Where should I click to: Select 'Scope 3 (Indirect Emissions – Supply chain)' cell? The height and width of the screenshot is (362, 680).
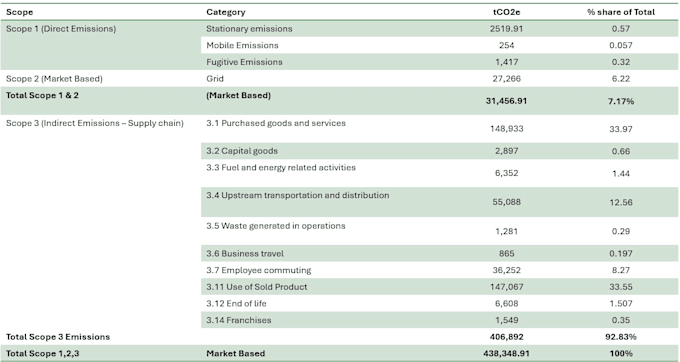pos(95,123)
